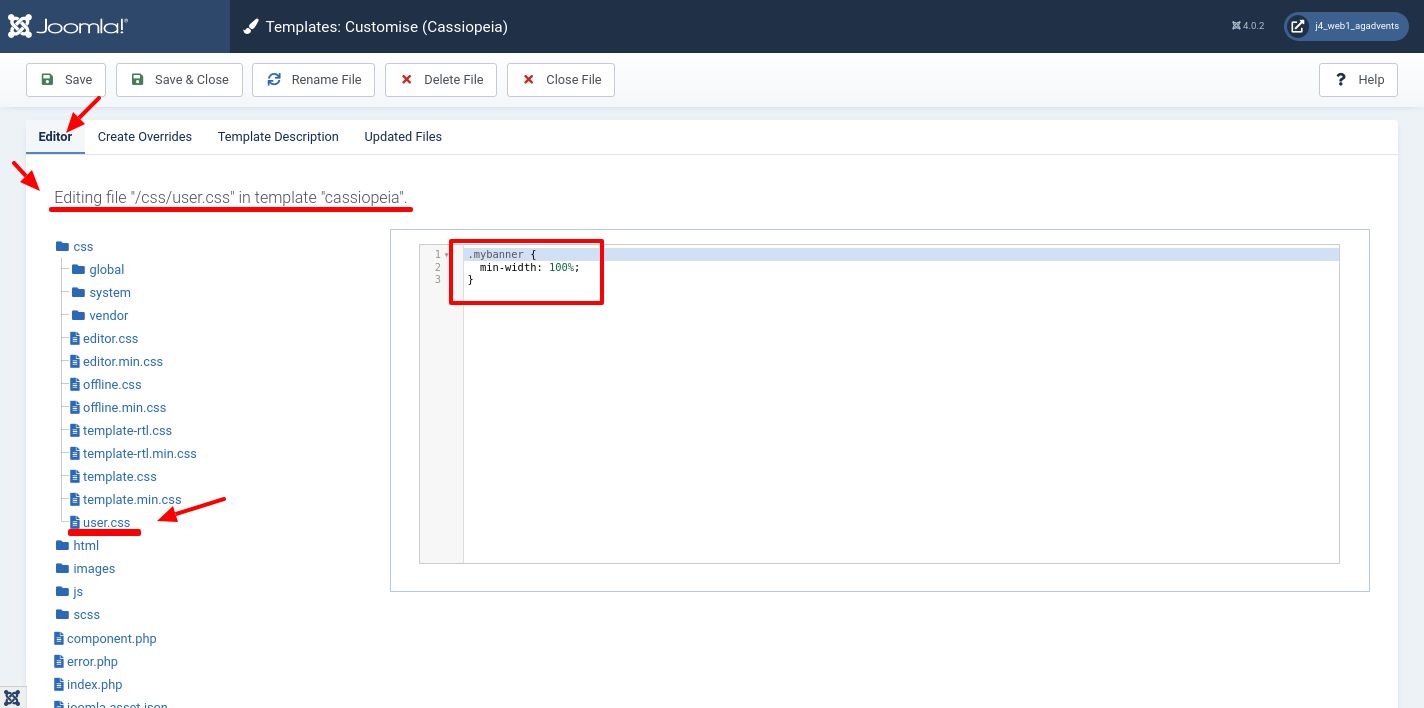Viewport: 1424px width, 708px height.
Task: Open site link j4_web1_agadvents
Action: tap(1346, 26)
